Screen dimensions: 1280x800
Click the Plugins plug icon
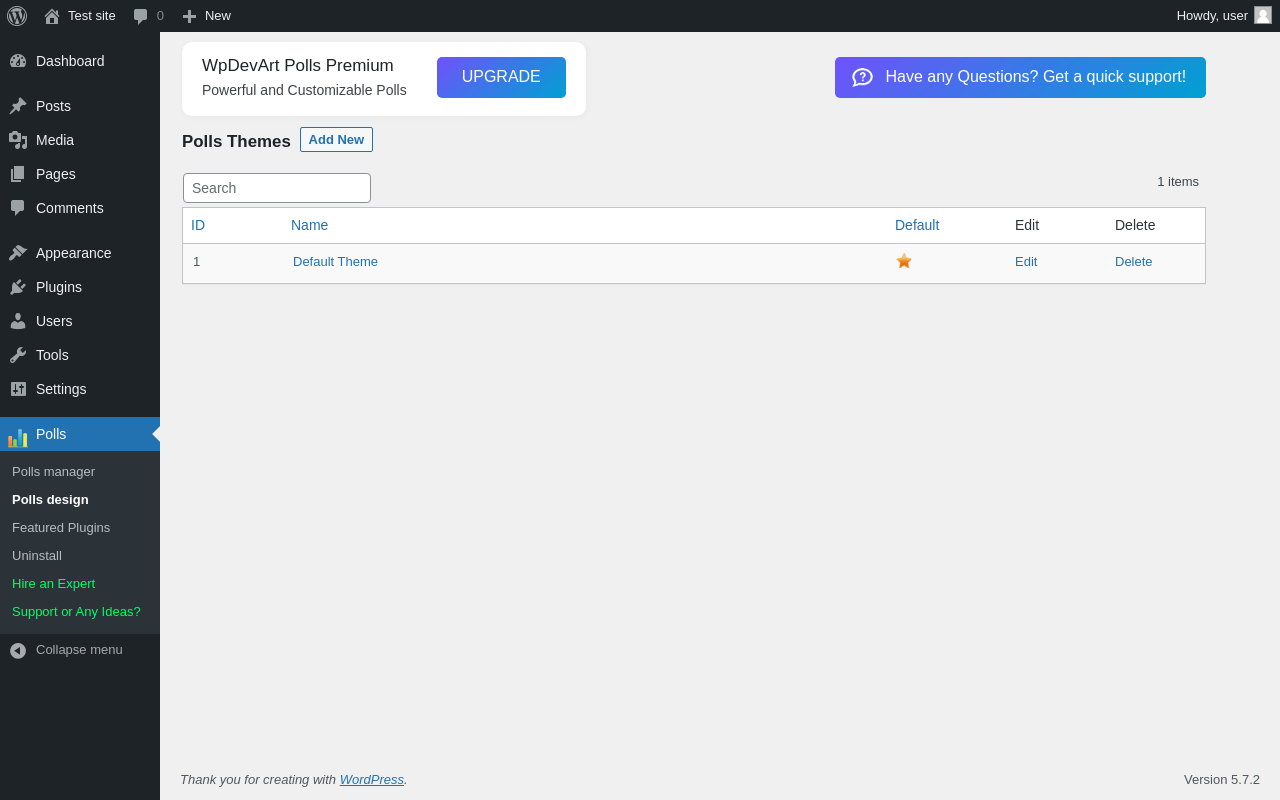coord(18,287)
